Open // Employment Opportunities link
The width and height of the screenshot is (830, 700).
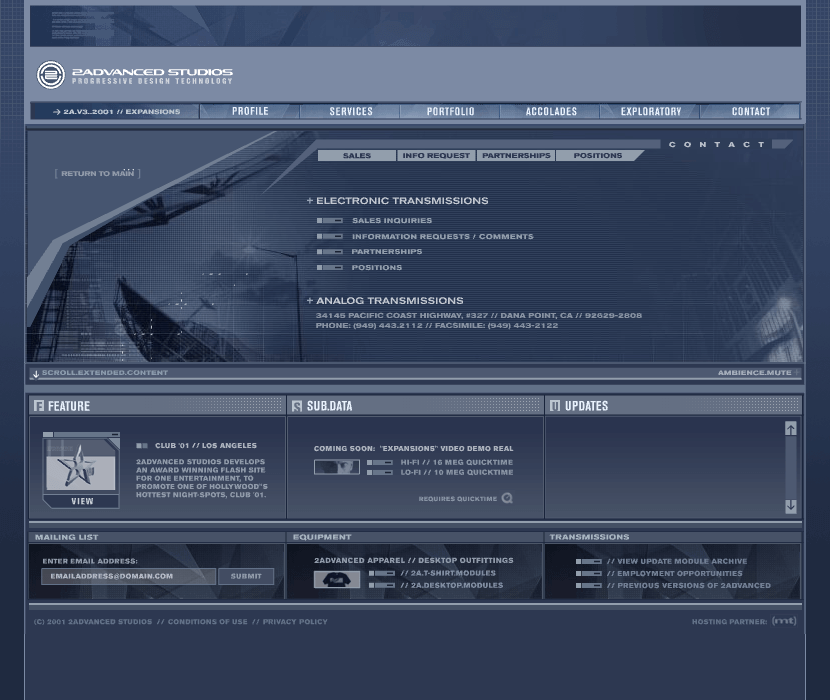[675, 573]
